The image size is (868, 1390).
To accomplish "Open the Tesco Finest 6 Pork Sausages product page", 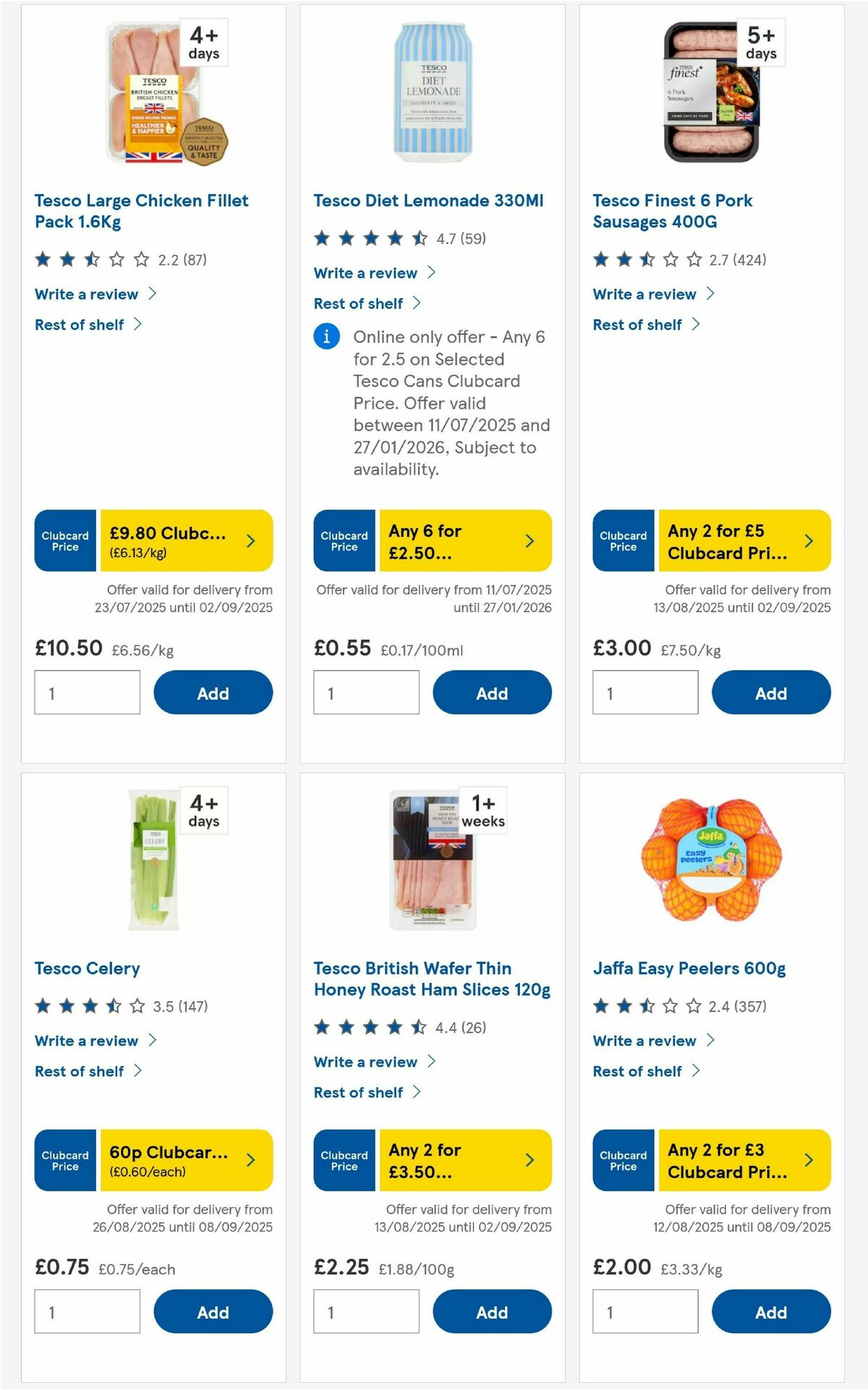I will [673, 211].
